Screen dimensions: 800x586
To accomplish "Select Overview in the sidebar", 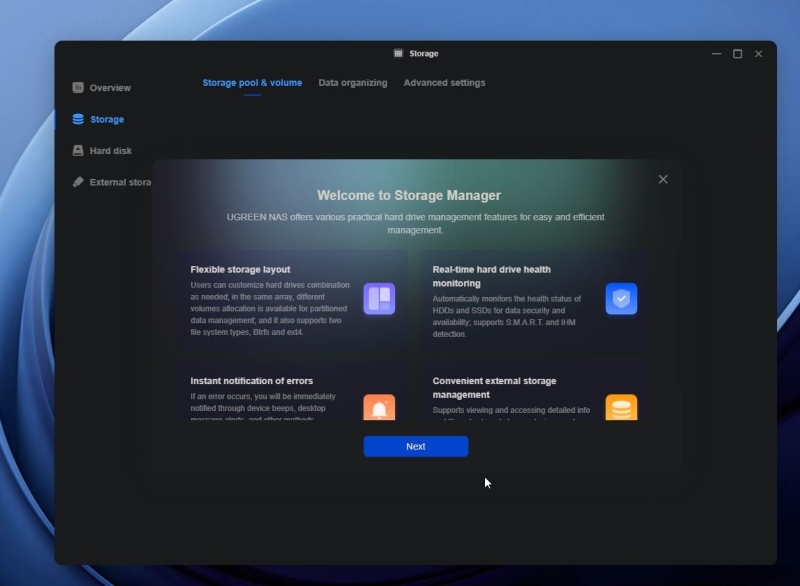I will (110, 88).
